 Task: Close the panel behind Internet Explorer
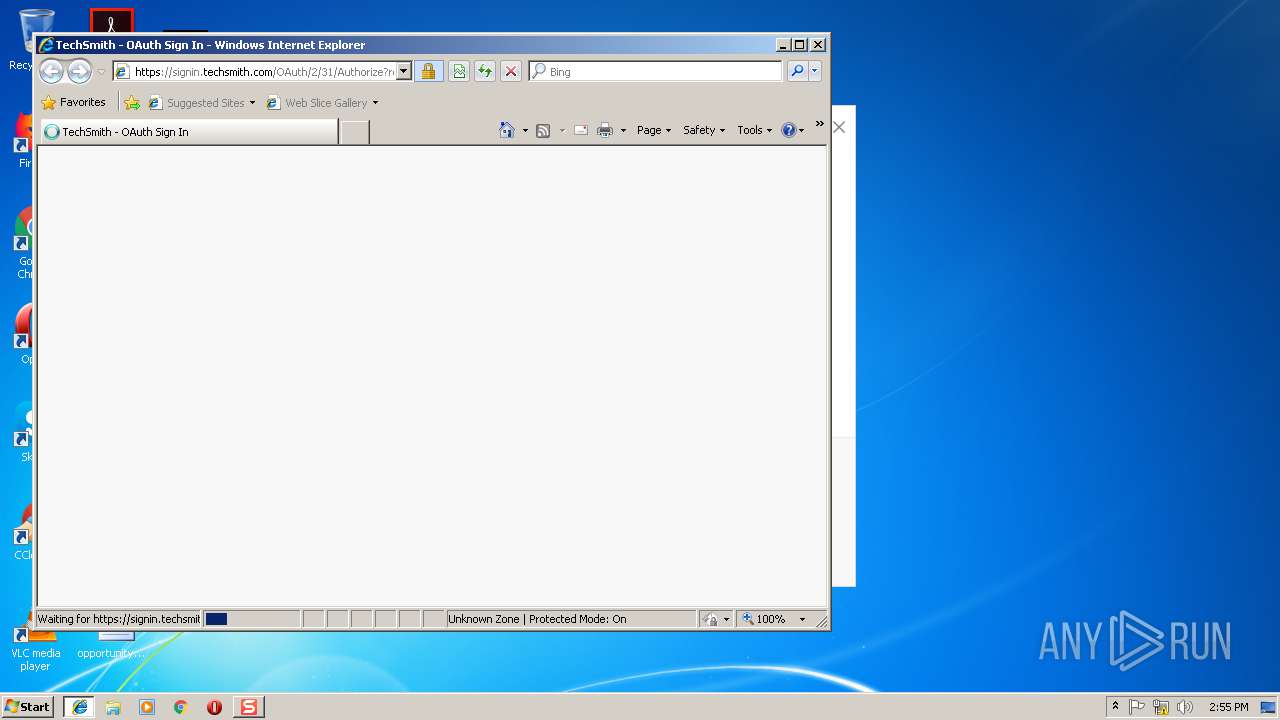click(x=839, y=127)
